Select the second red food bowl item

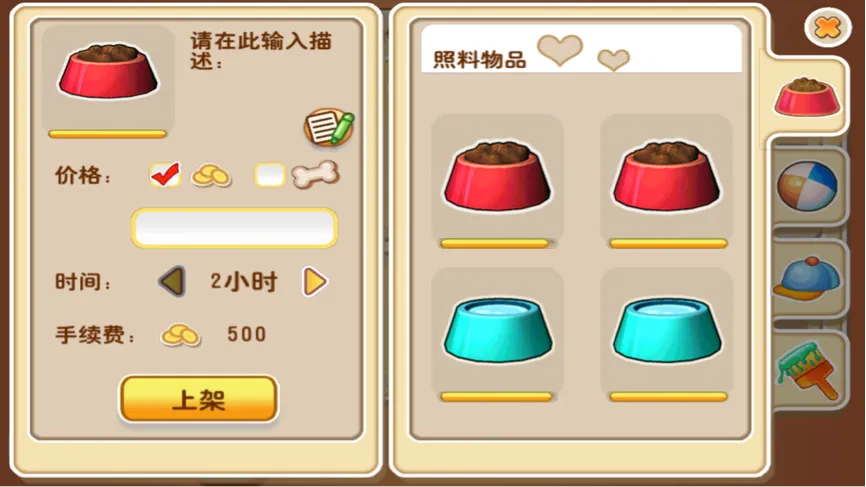coord(667,181)
